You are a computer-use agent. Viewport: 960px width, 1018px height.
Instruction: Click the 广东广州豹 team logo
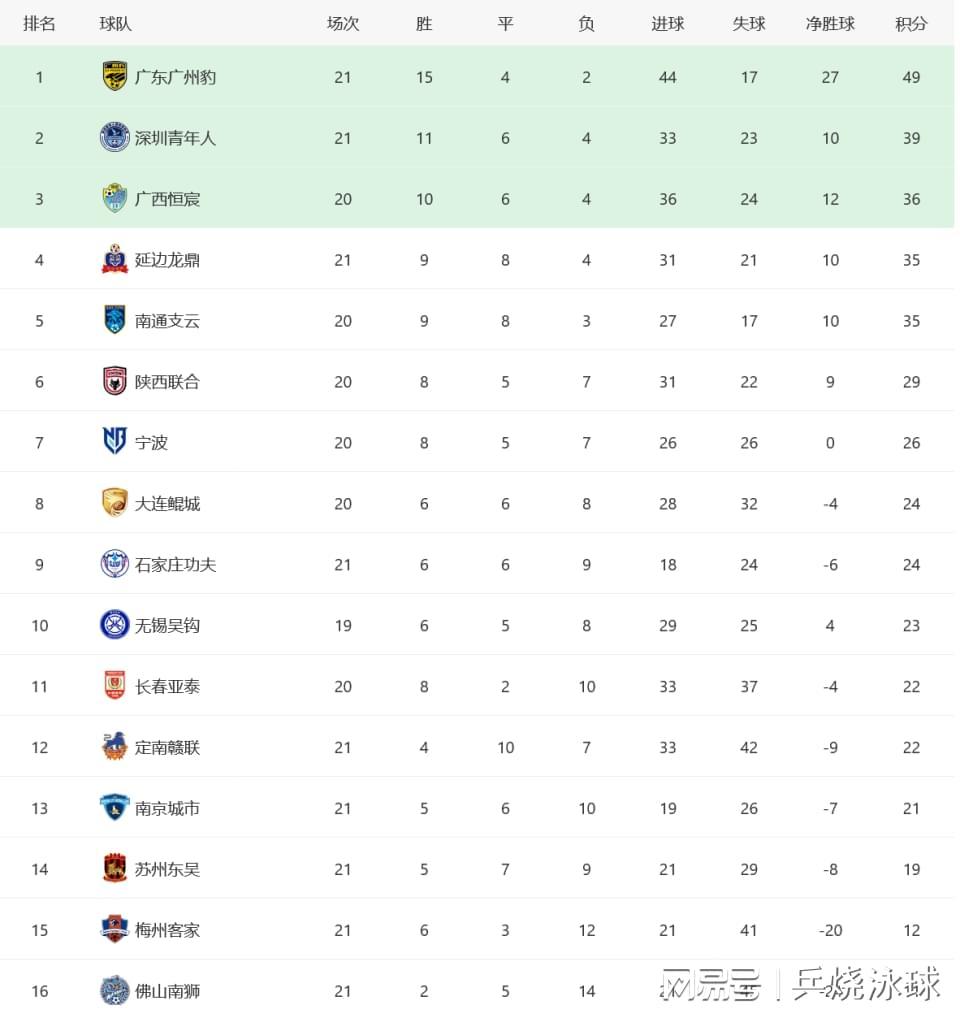tap(115, 77)
